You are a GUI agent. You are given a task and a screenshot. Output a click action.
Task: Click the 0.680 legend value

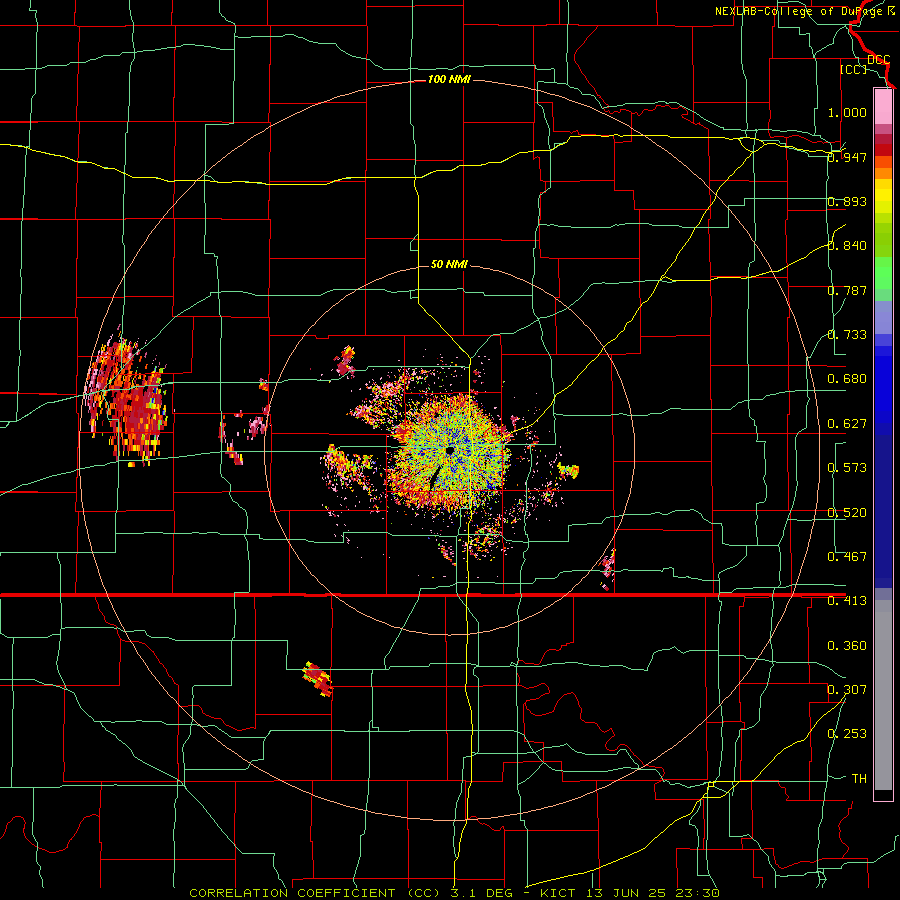(847, 379)
